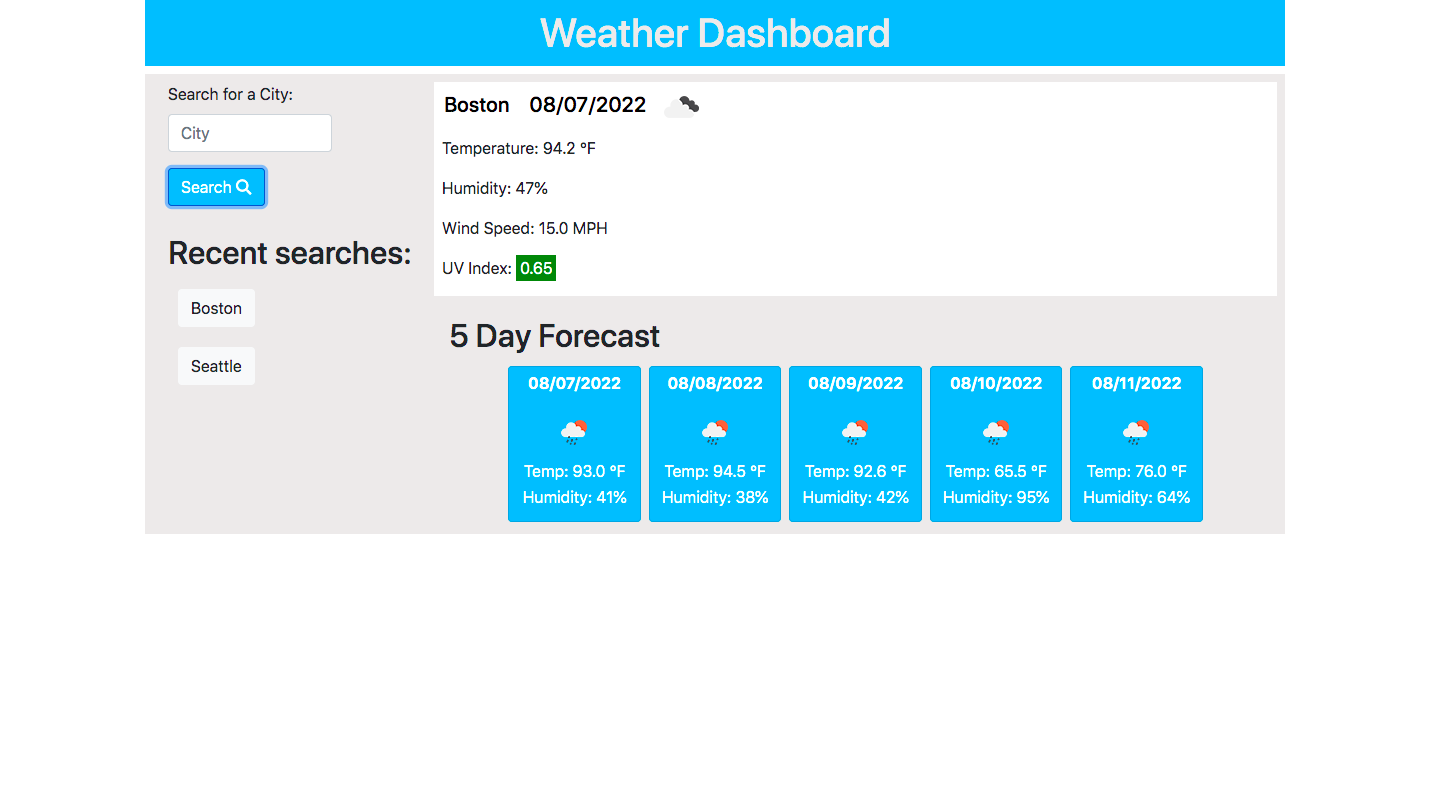Viewport: 1435px width, 787px height.
Task: Open the Boston recent search
Action: click(x=216, y=308)
